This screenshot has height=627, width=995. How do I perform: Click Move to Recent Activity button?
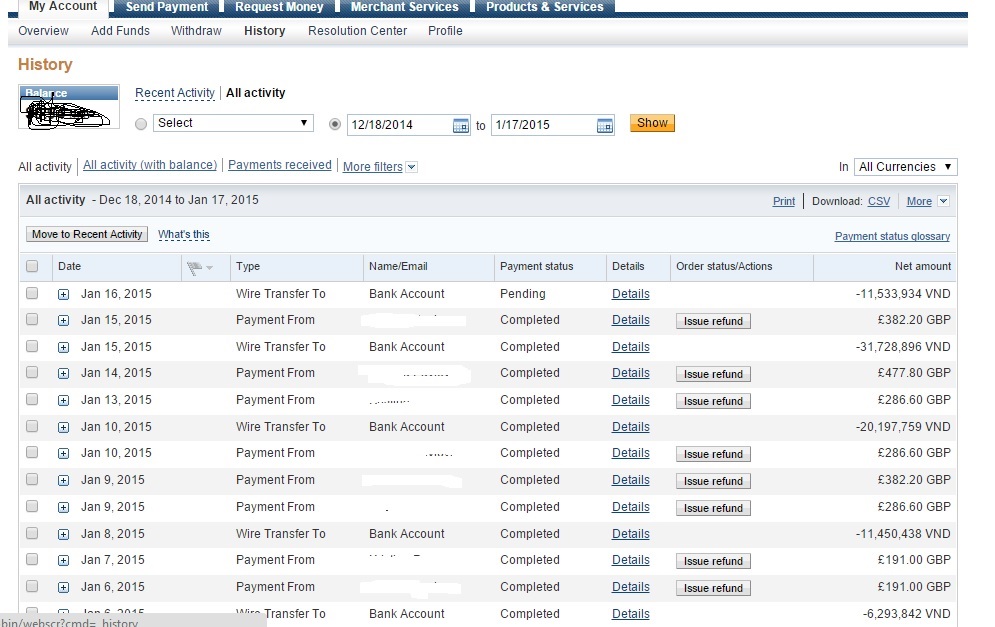(x=87, y=234)
